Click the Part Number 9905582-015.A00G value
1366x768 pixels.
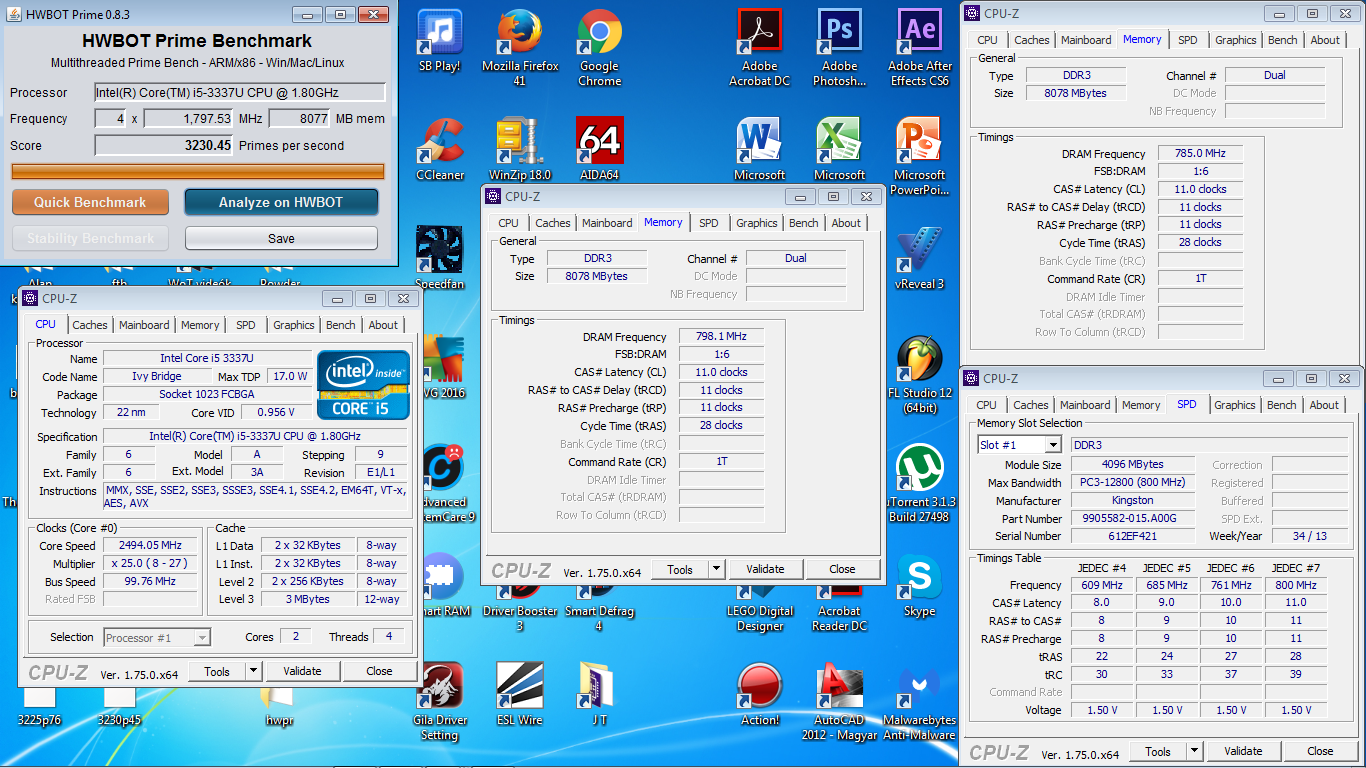[1133, 518]
